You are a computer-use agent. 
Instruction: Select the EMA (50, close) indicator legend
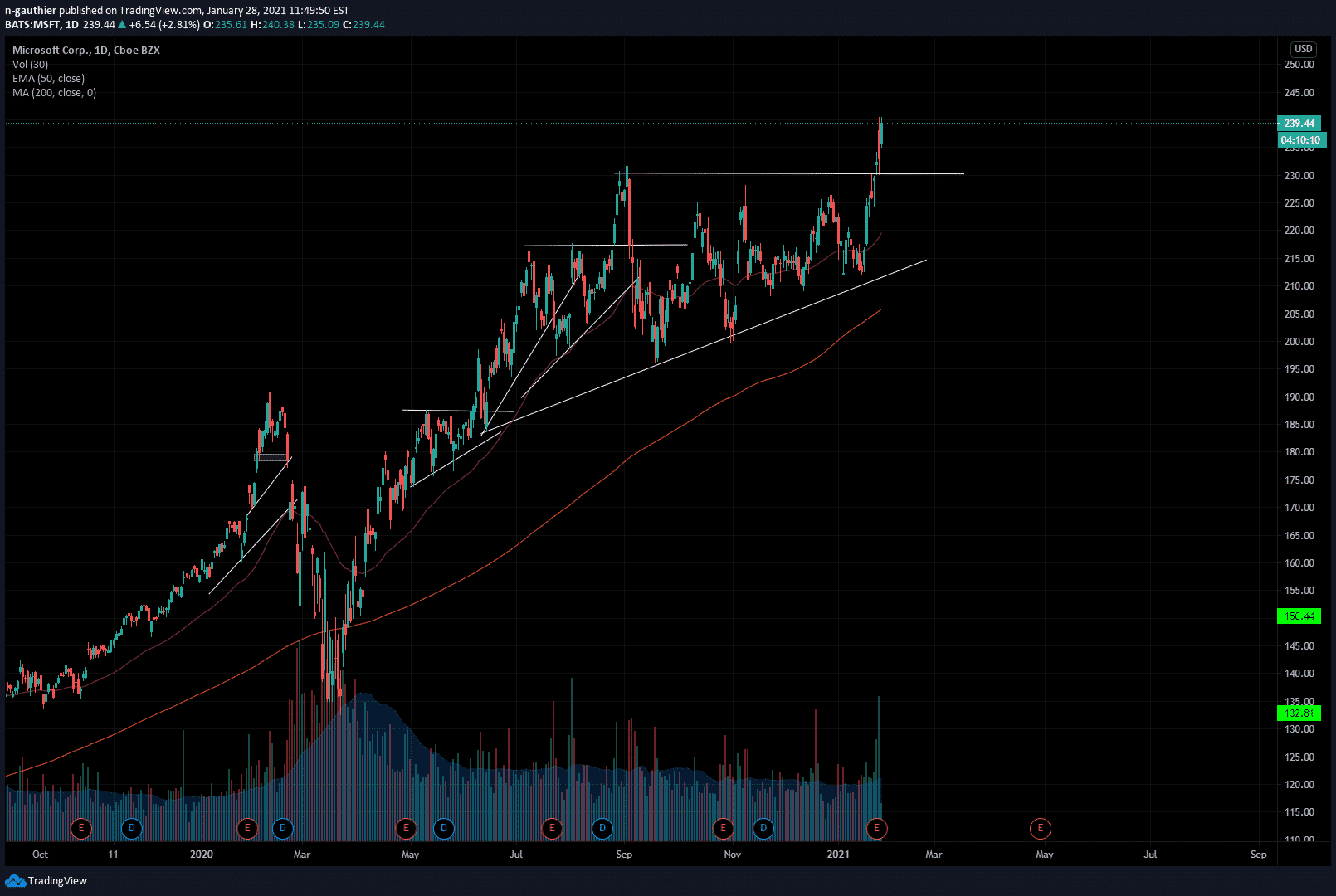(x=49, y=79)
